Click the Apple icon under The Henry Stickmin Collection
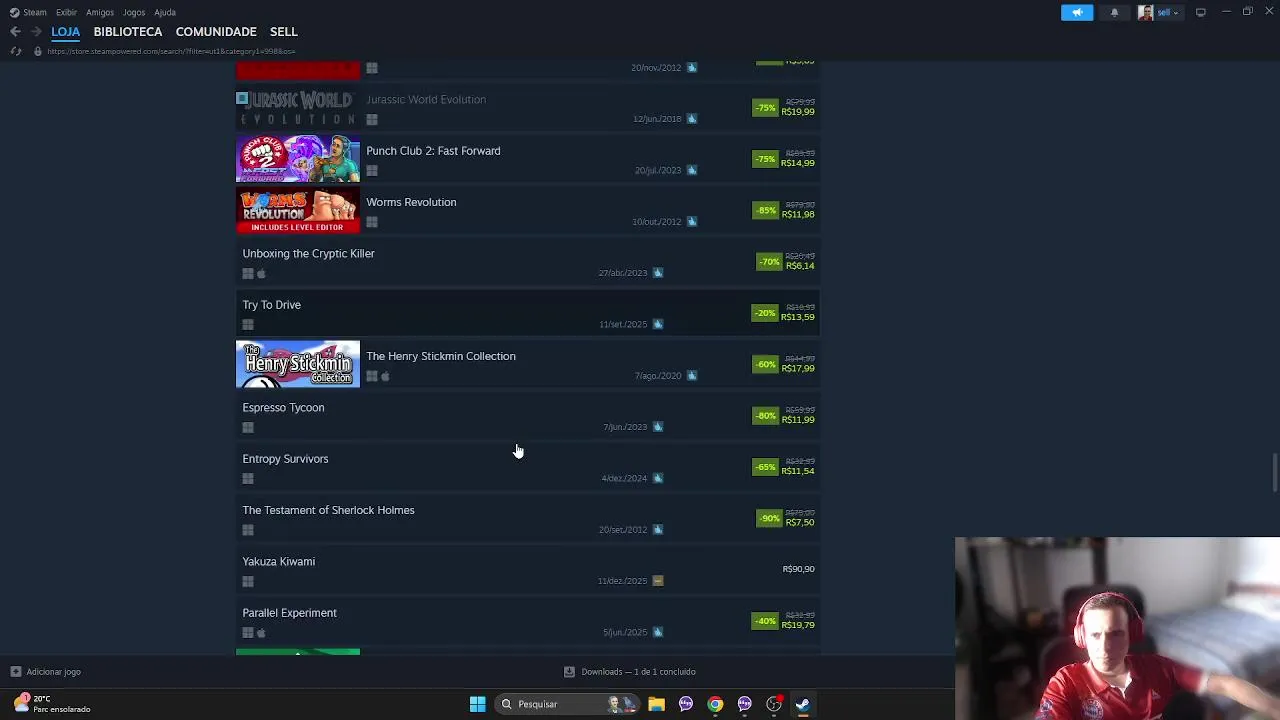 [x=385, y=376]
